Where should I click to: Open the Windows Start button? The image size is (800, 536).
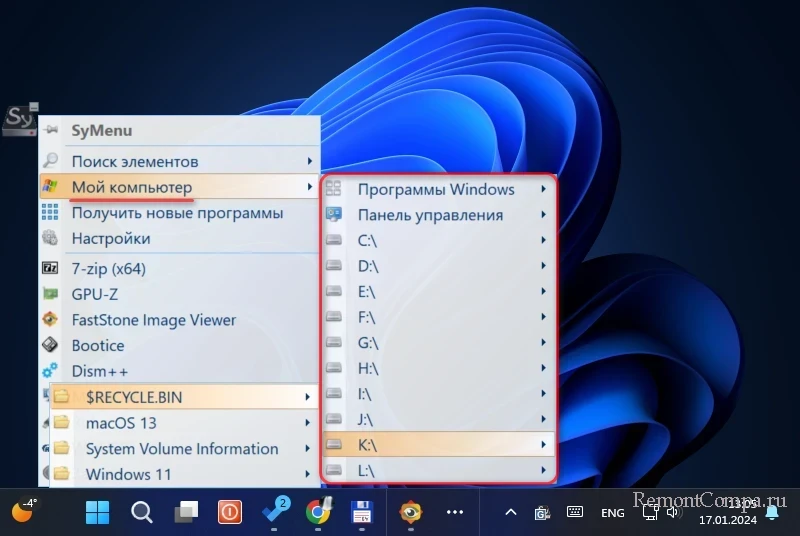[x=98, y=512]
